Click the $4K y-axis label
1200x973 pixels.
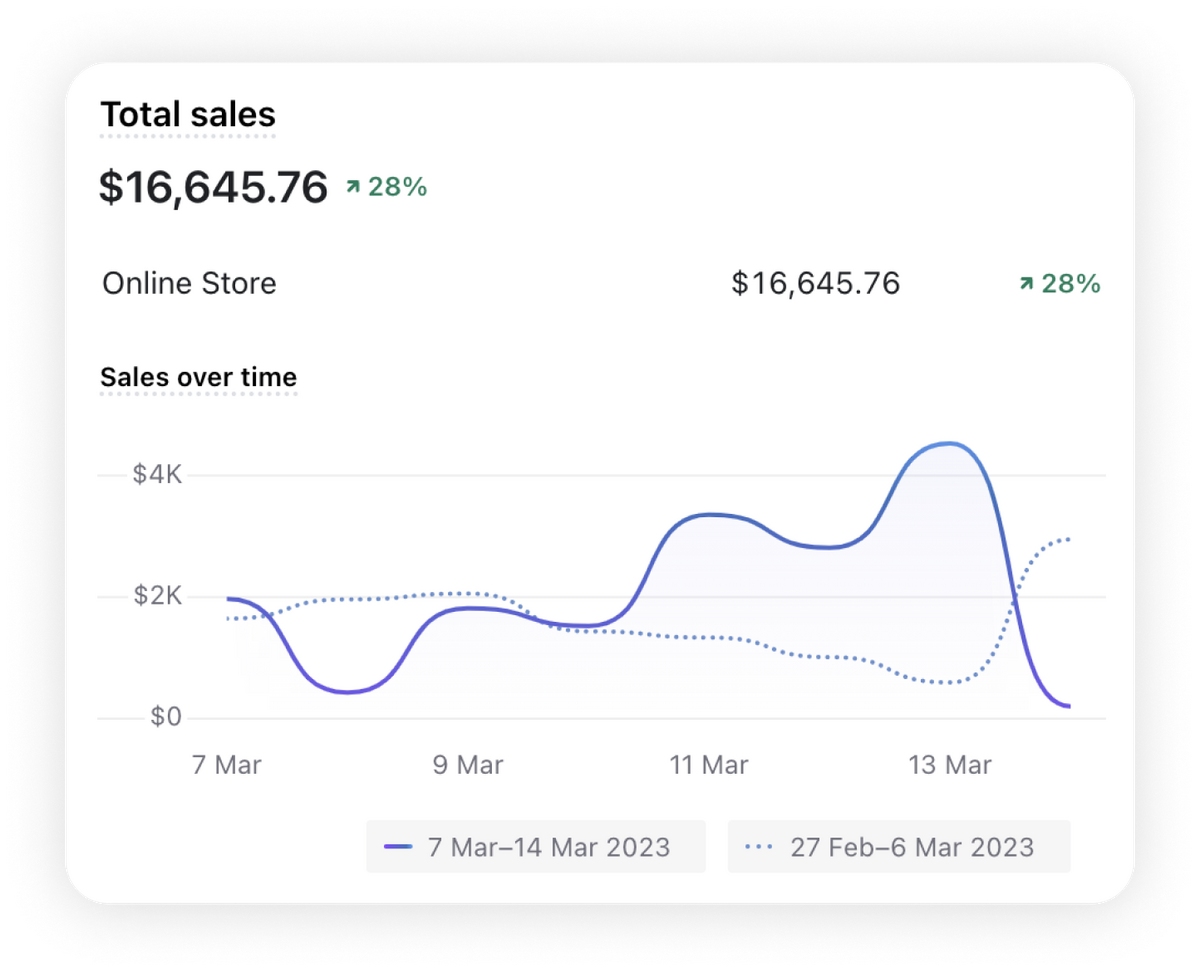pos(157,474)
